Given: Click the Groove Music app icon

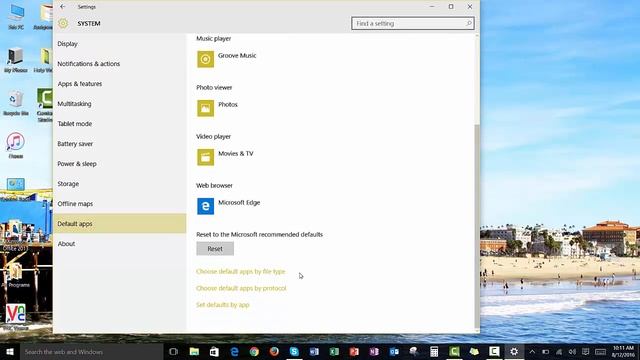Looking at the screenshot, I should (205, 59).
